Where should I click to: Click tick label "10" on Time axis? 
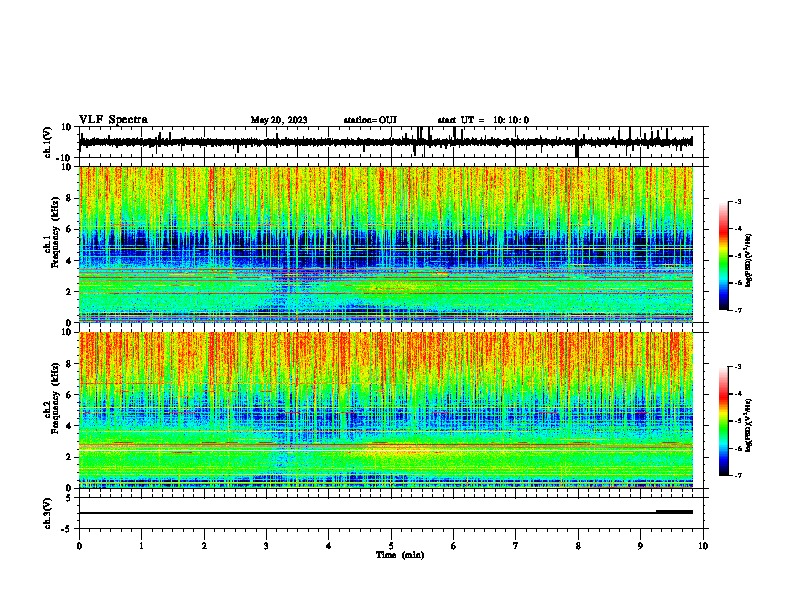pos(703,546)
